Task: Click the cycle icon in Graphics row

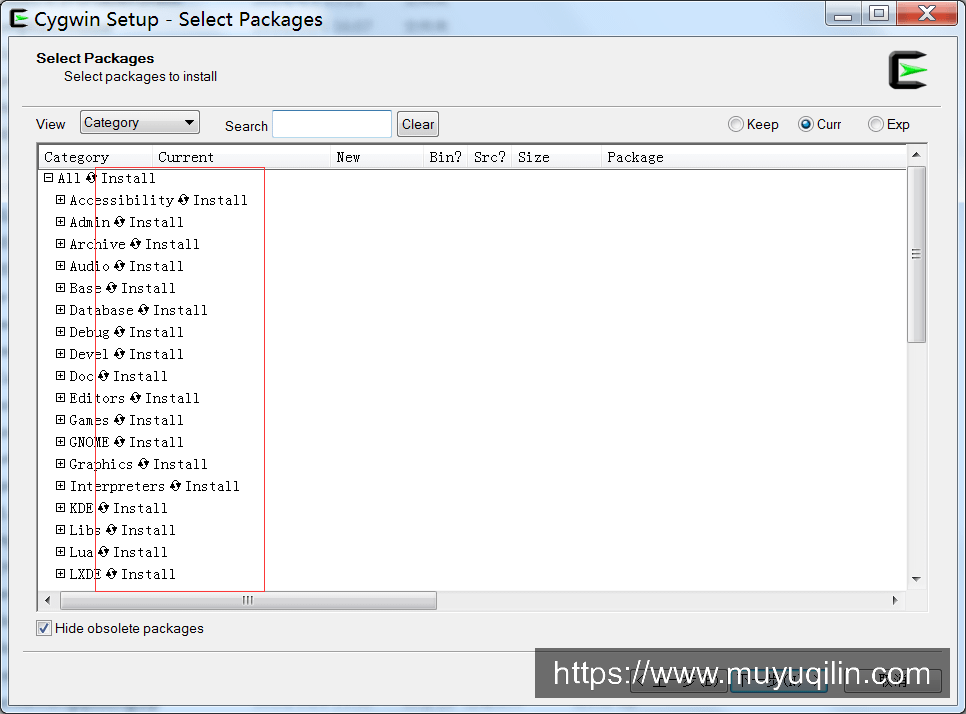Action: pos(144,464)
